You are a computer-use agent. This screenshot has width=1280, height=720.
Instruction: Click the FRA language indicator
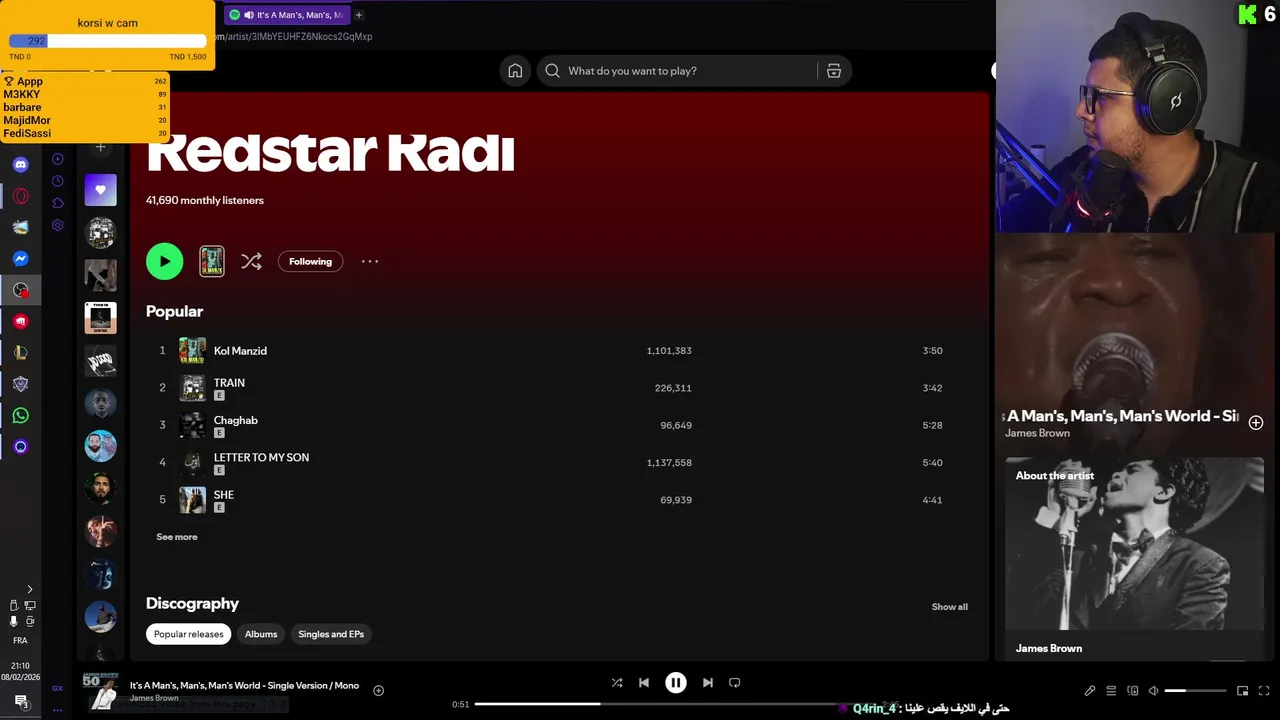tap(20, 641)
